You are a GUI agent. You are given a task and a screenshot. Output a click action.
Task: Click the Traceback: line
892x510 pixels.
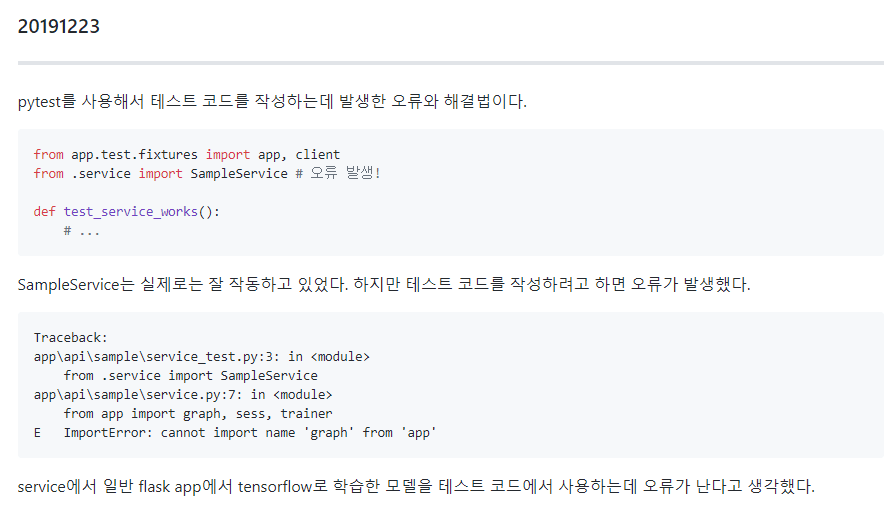(x=70, y=338)
